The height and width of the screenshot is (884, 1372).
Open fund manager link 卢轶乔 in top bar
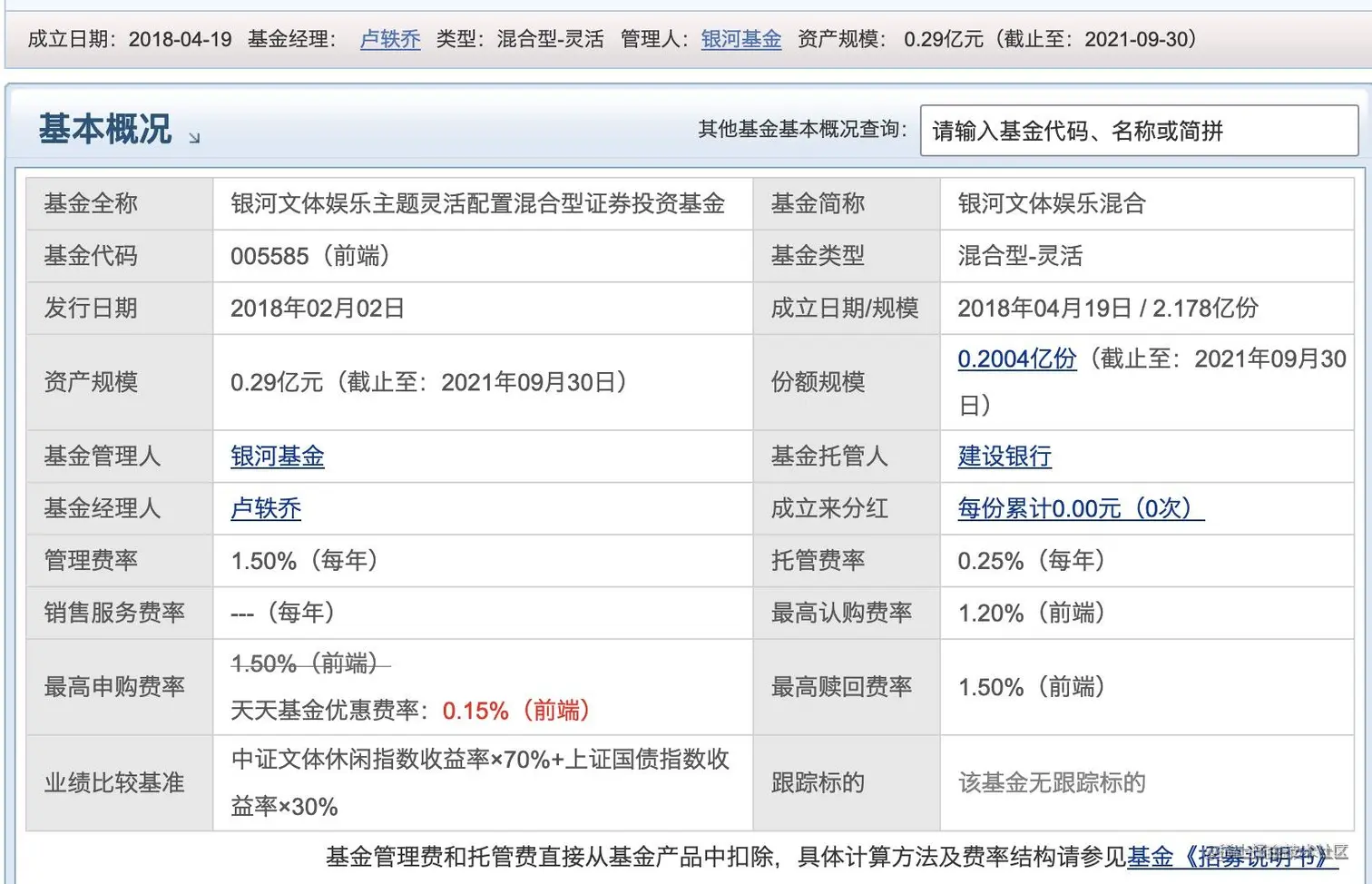click(x=389, y=39)
